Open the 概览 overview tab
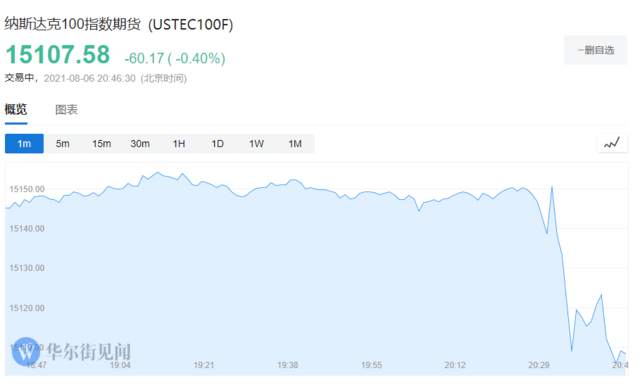 click(16, 109)
